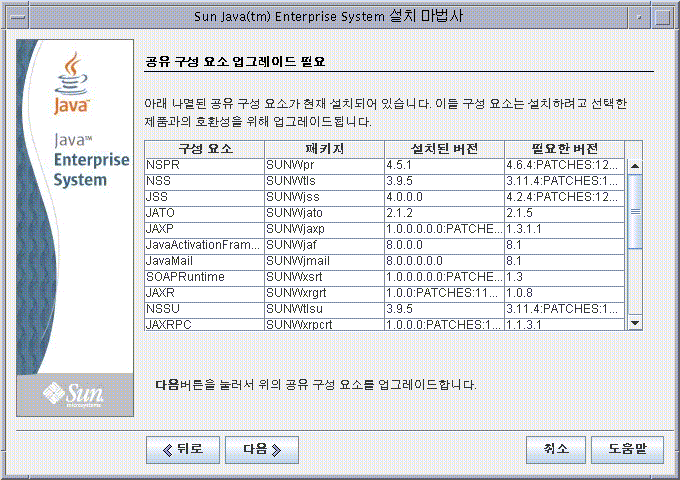Click installed version 4.0.0.0 cell
Image resolution: width=680 pixels, height=480 pixels.
(445, 197)
